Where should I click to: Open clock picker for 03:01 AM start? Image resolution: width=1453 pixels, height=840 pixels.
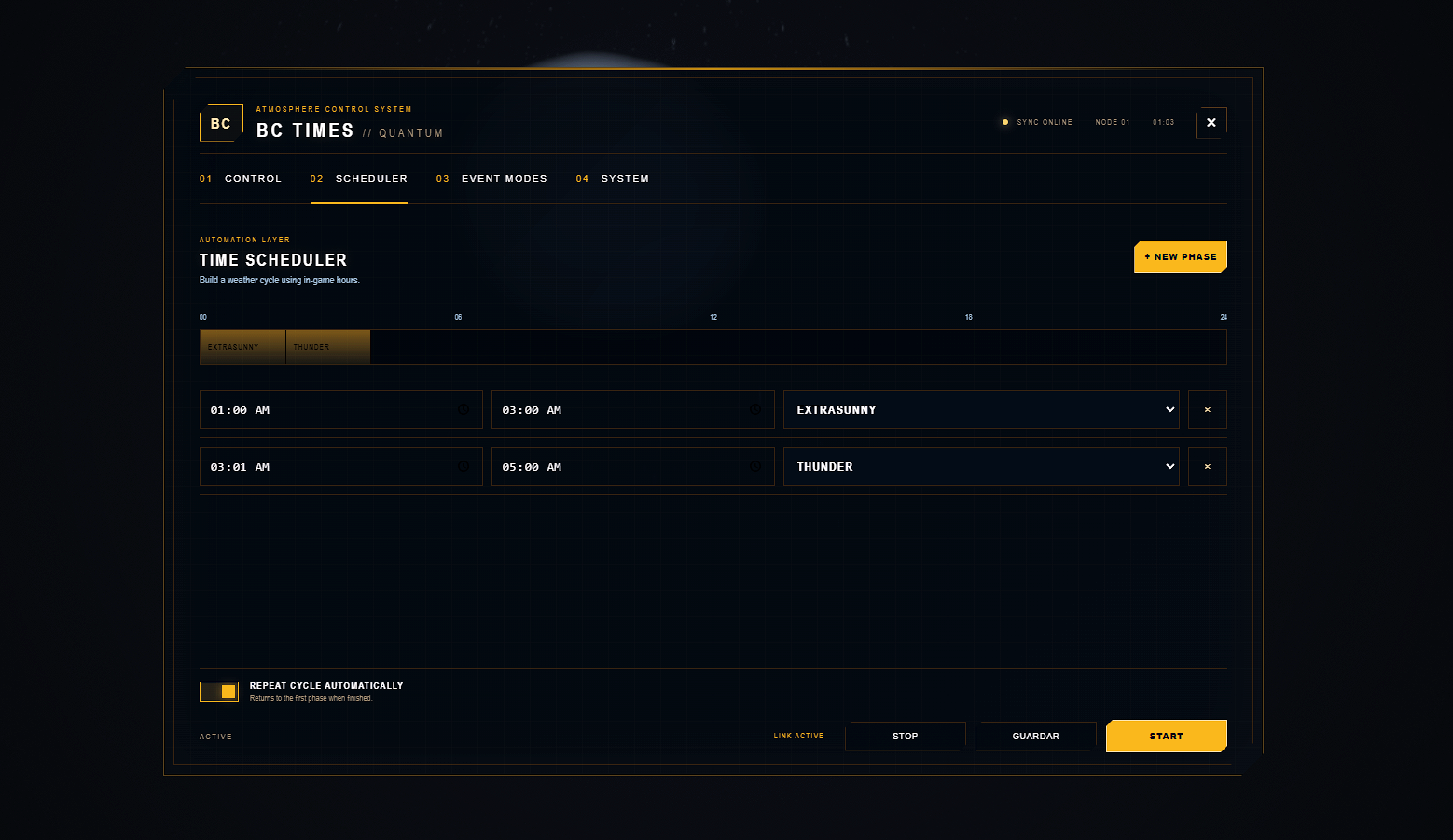click(464, 466)
